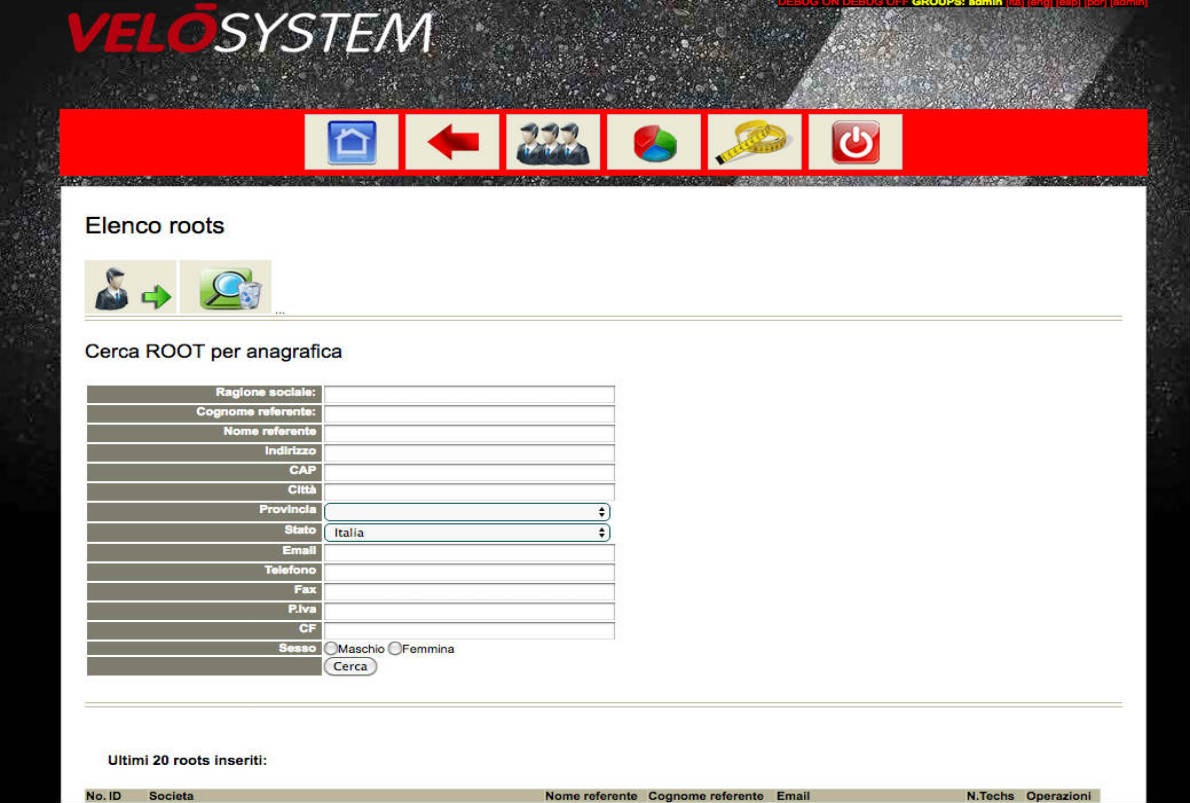Click the VeloSystem logo

(x=250, y=30)
